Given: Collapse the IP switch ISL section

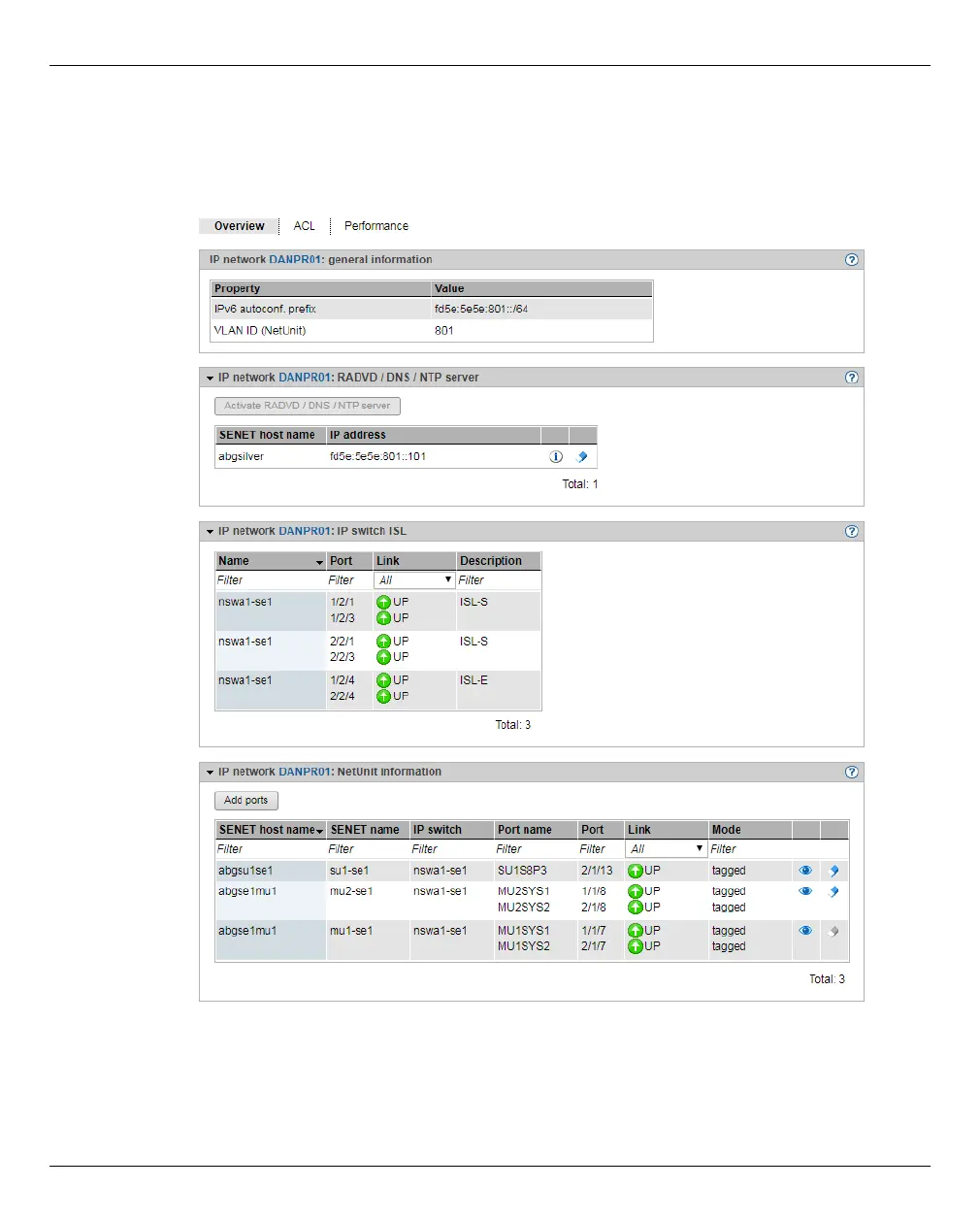Looking at the screenshot, I should pyautogui.click(x=210, y=532).
